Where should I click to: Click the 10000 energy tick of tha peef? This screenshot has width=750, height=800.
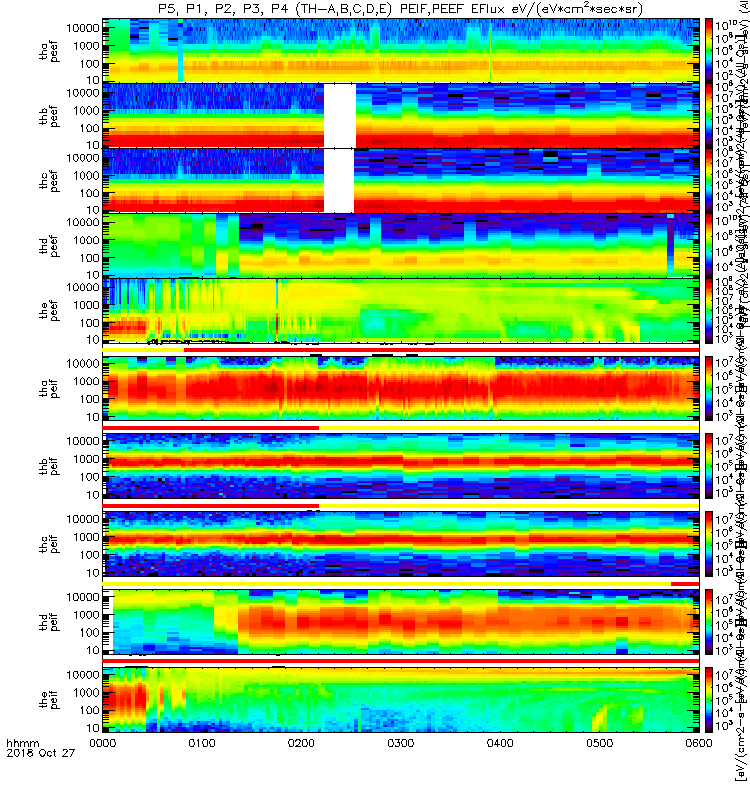(x=83, y=28)
